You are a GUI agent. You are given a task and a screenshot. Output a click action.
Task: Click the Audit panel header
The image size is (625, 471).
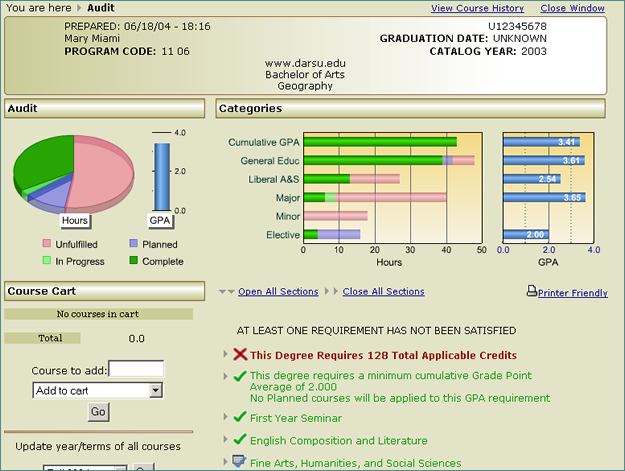(104, 108)
